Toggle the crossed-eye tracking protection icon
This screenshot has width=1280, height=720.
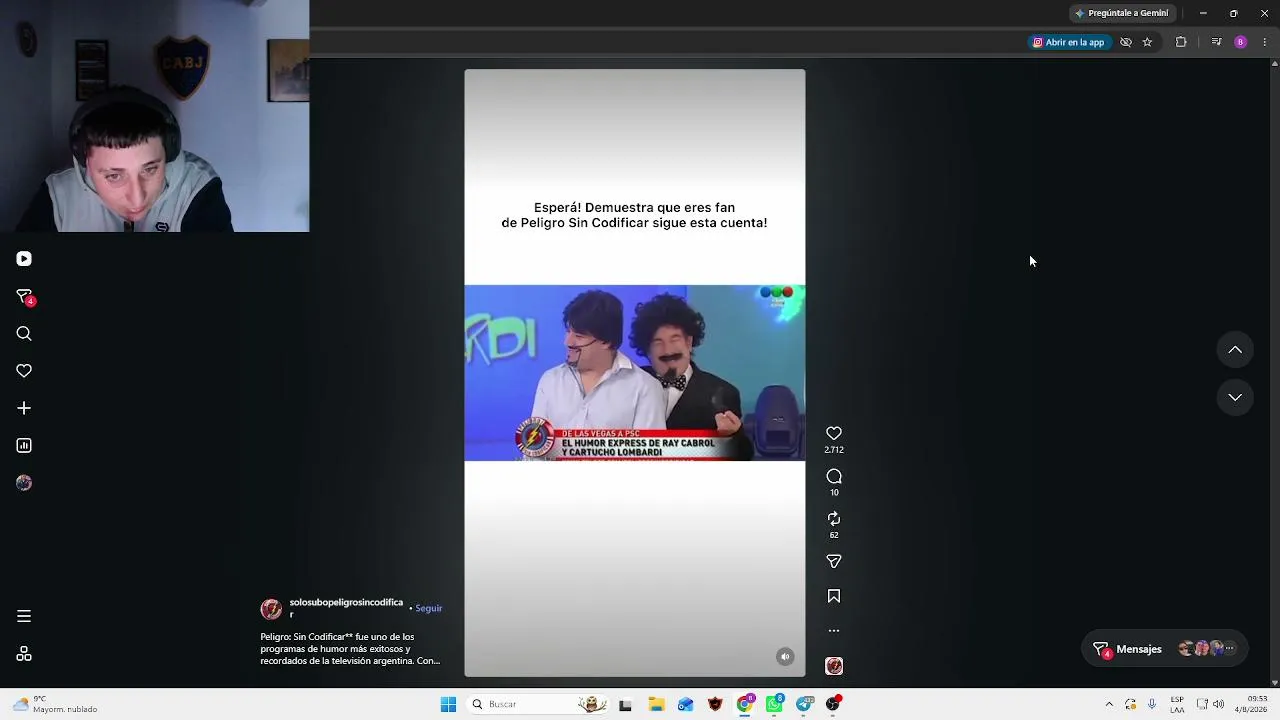1126,42
